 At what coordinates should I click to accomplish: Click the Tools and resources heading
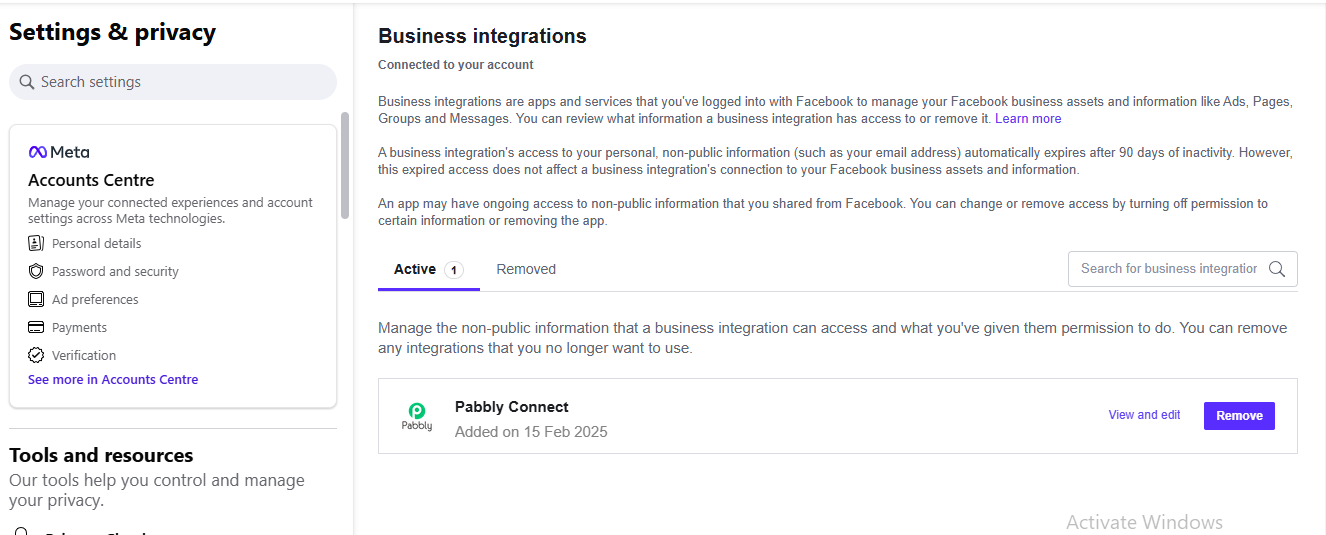[x=101, y=456]
